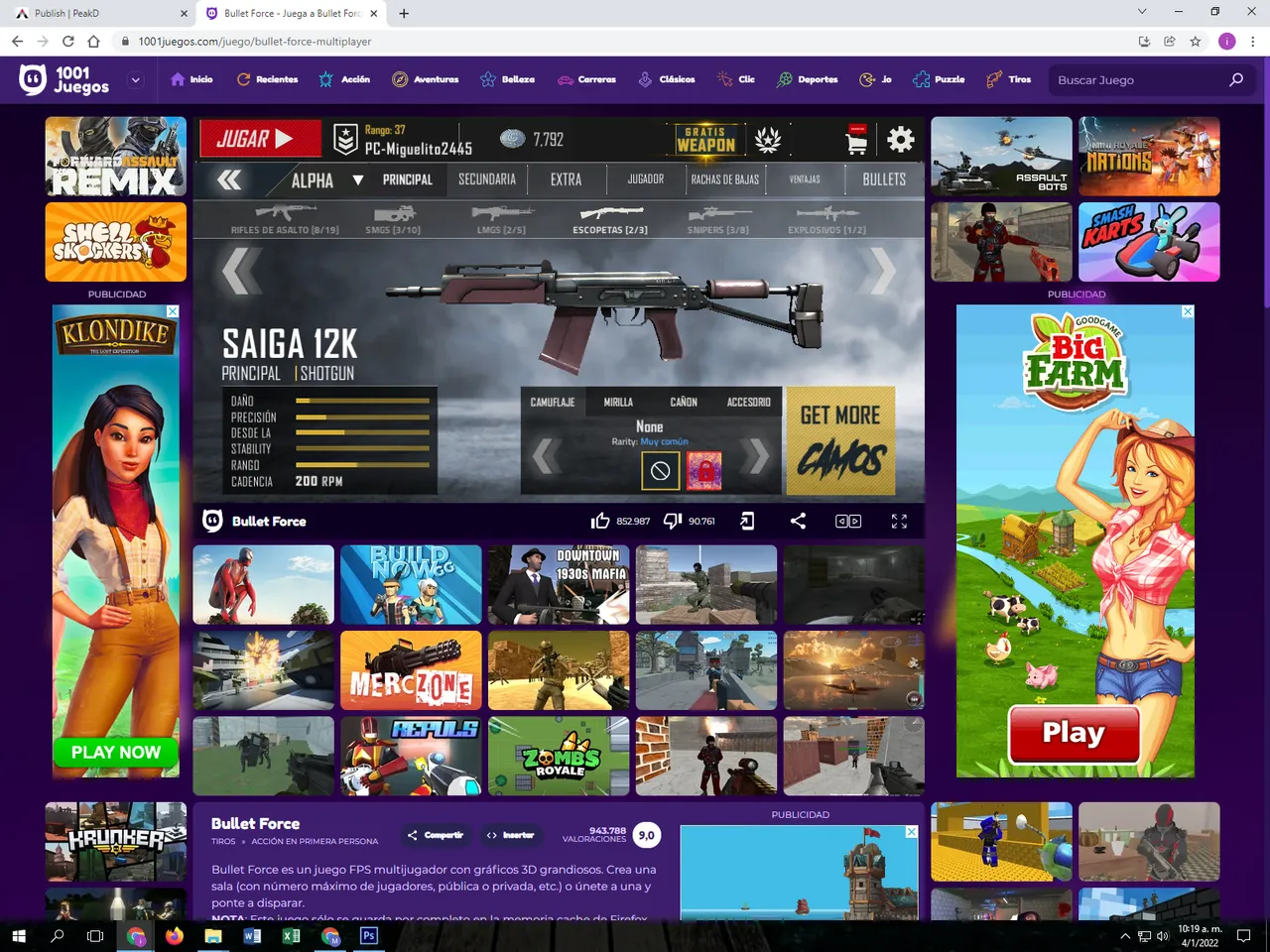Select the 'None' camouflage swatch

point(660,471)
